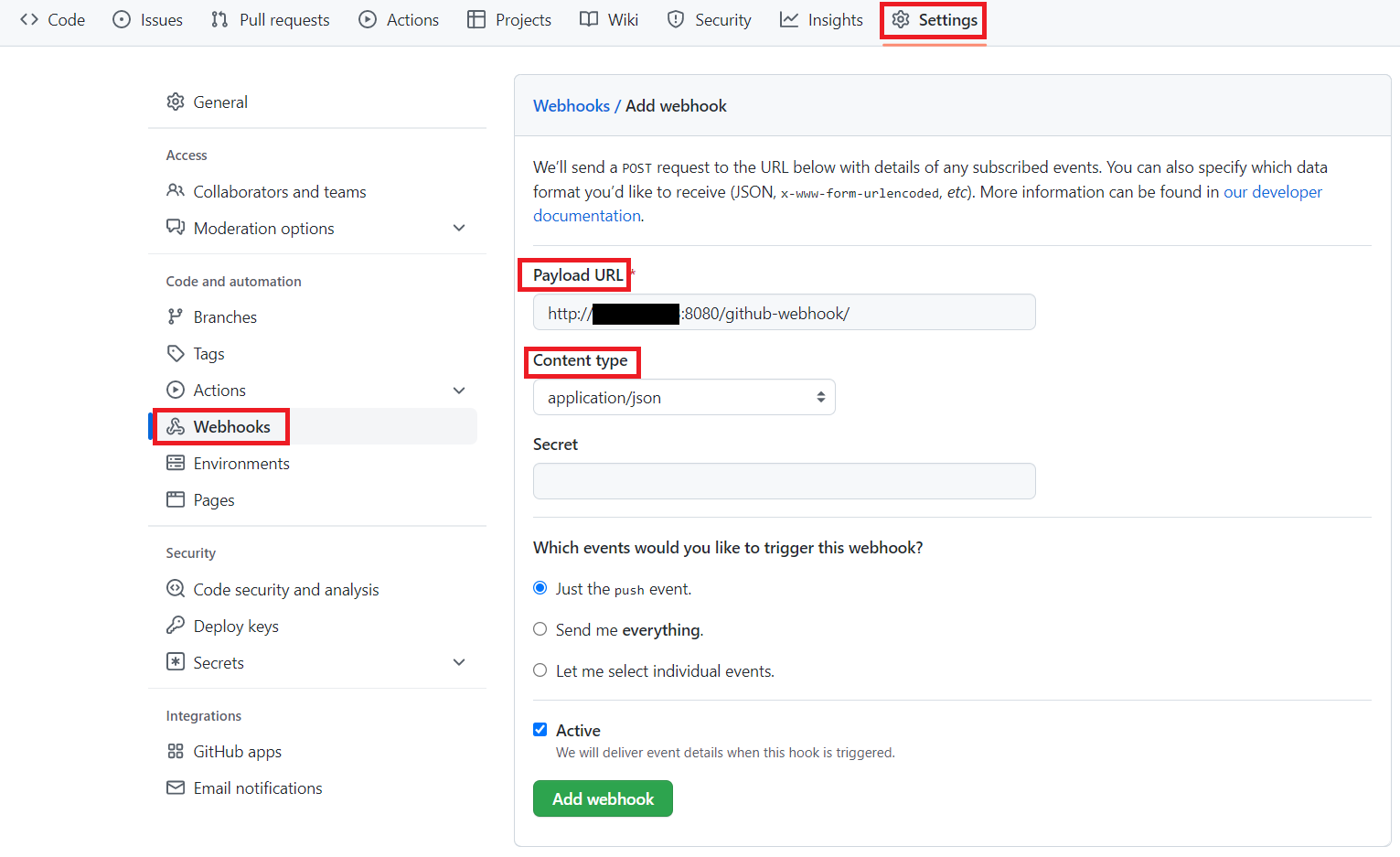Screen dimensions: 1400x857
Task: Select the Just the push event option
Action: [x=540, y=588]
